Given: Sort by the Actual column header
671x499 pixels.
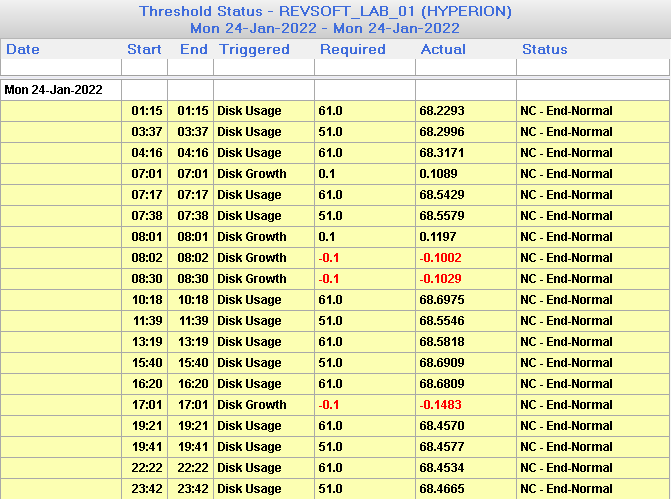Looking at the screenshot, I should click(443, 49).
